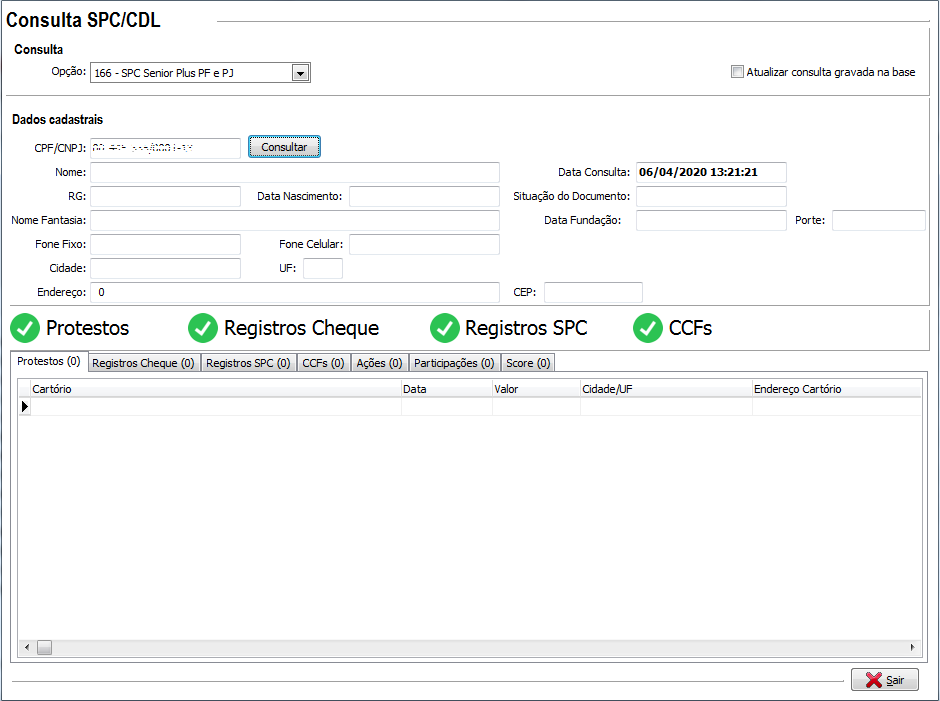The height and width of the screenshot is (701, 940).
Task: Open the Opção dropdown list
Action: tap(299, 72)
